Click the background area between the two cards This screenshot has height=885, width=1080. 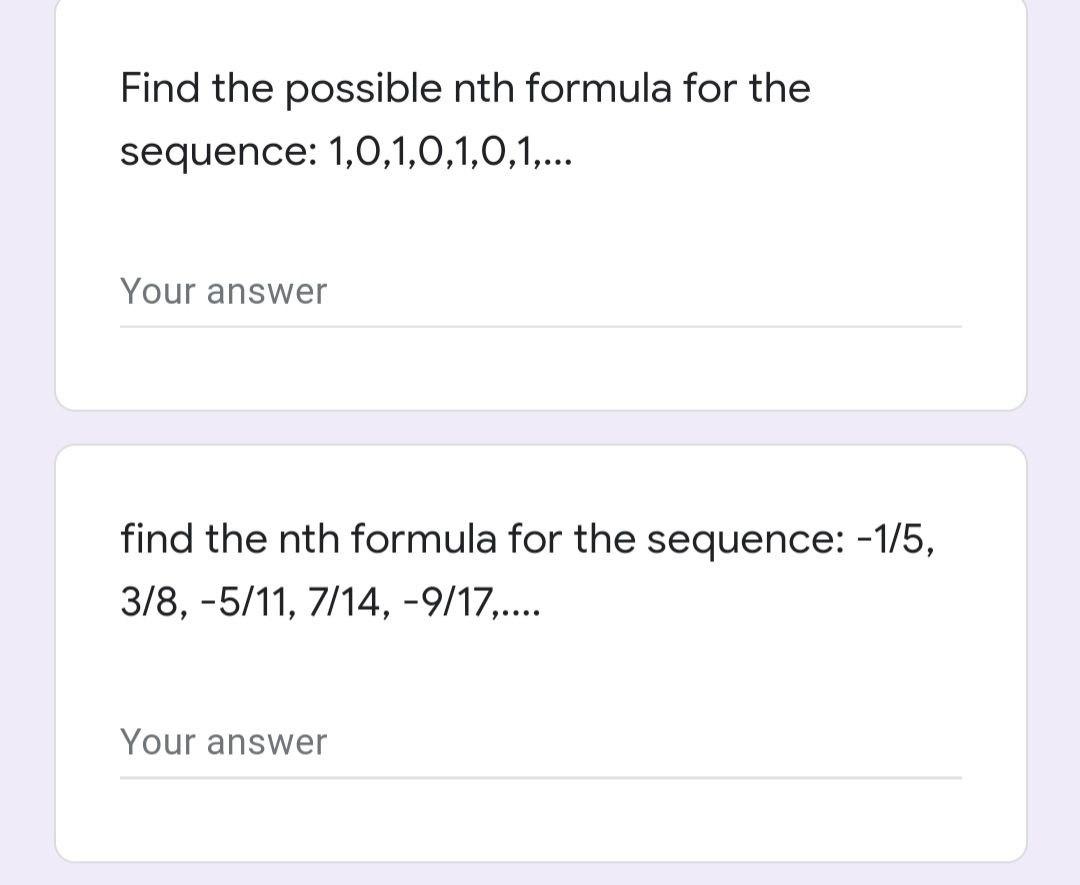540,424
